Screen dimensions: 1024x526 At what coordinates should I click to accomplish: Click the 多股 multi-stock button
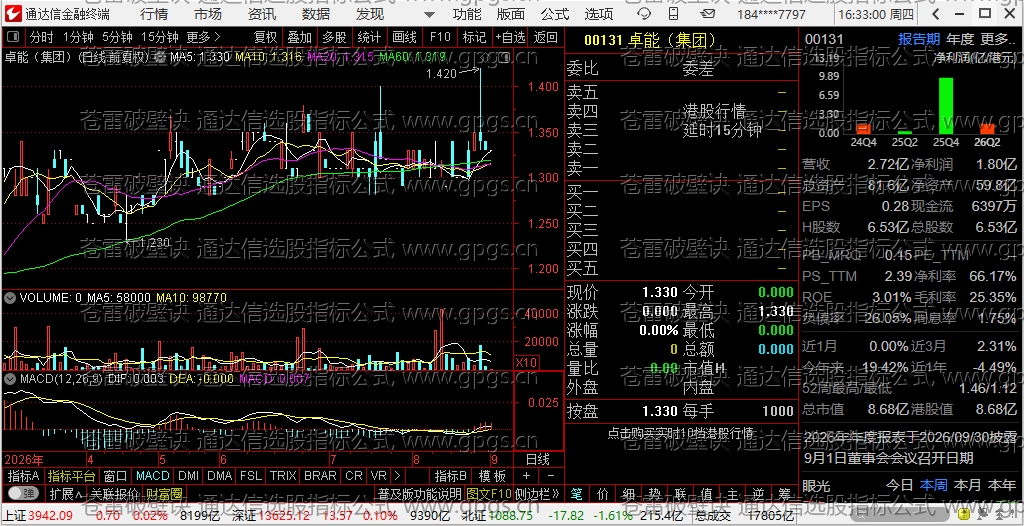pos(334,37)
